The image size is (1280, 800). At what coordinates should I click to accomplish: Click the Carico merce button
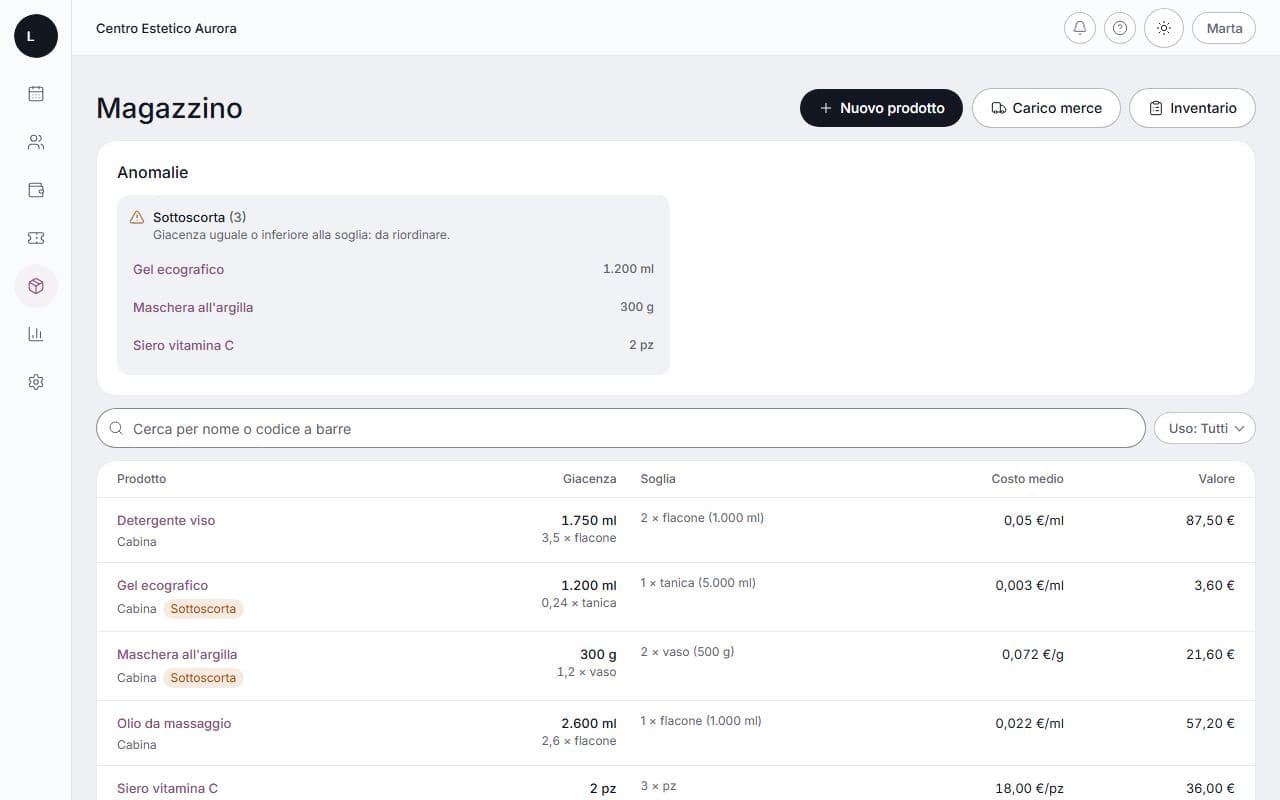1046,108
